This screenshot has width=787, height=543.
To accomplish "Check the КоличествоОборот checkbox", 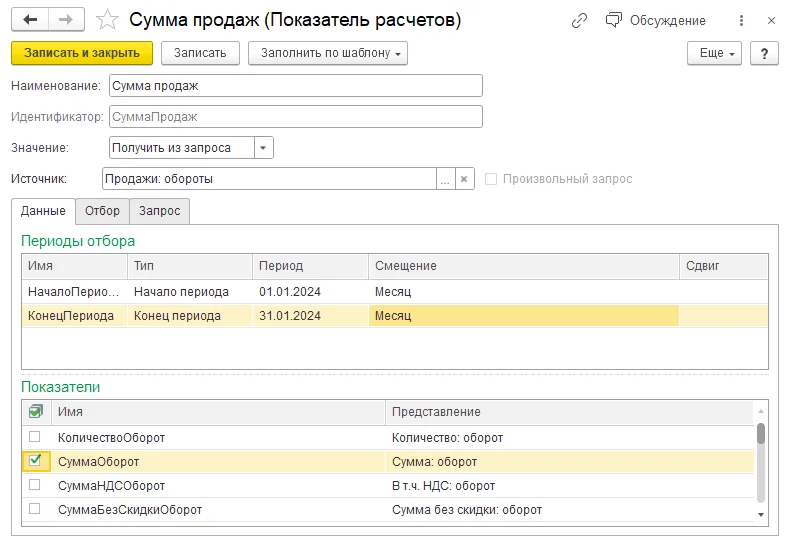I will click(x=35, y=437).
